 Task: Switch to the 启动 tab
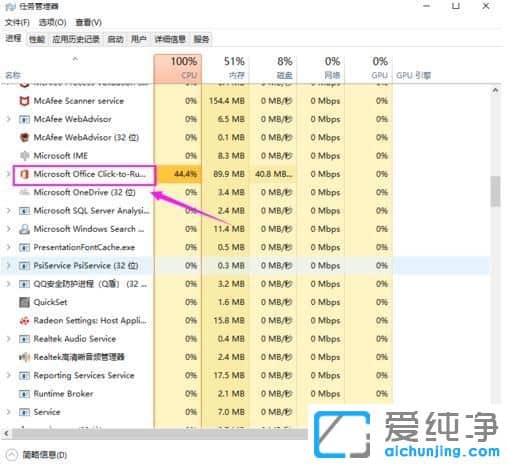[x=115, y=39]
